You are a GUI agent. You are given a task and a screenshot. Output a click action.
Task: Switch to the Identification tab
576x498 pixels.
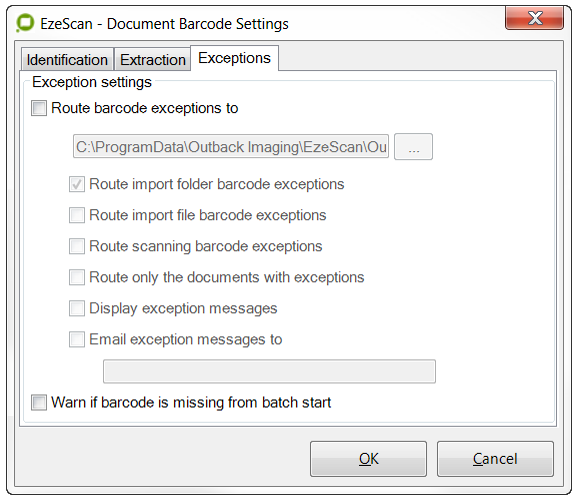point(67,59)
